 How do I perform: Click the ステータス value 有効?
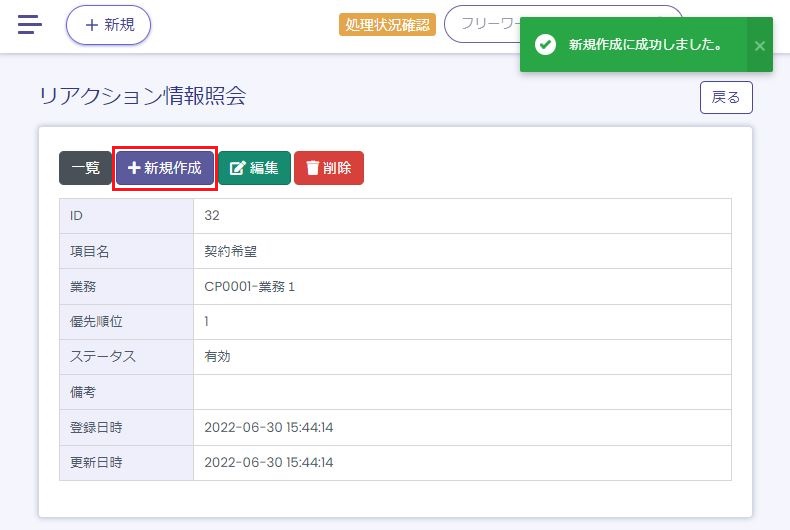[x=217, y=357]
